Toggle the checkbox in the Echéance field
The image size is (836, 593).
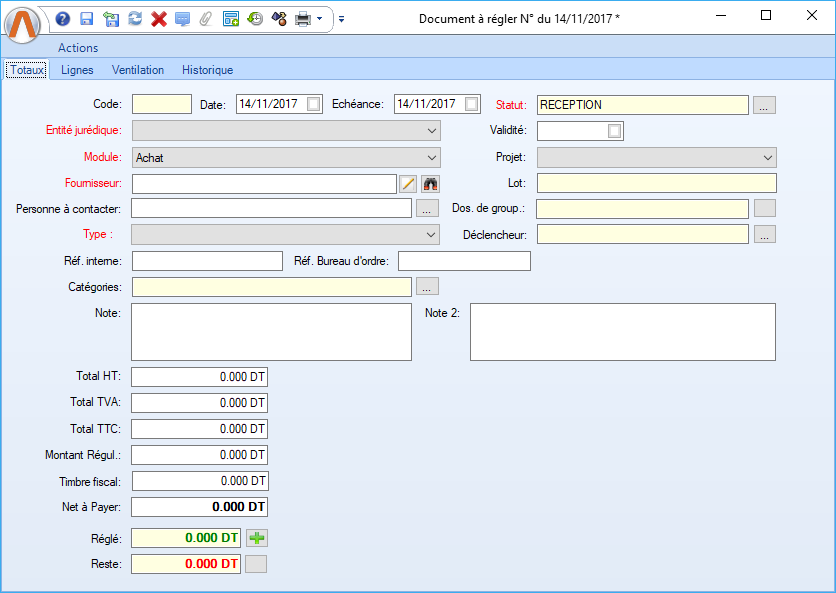[x=472, y=104]
